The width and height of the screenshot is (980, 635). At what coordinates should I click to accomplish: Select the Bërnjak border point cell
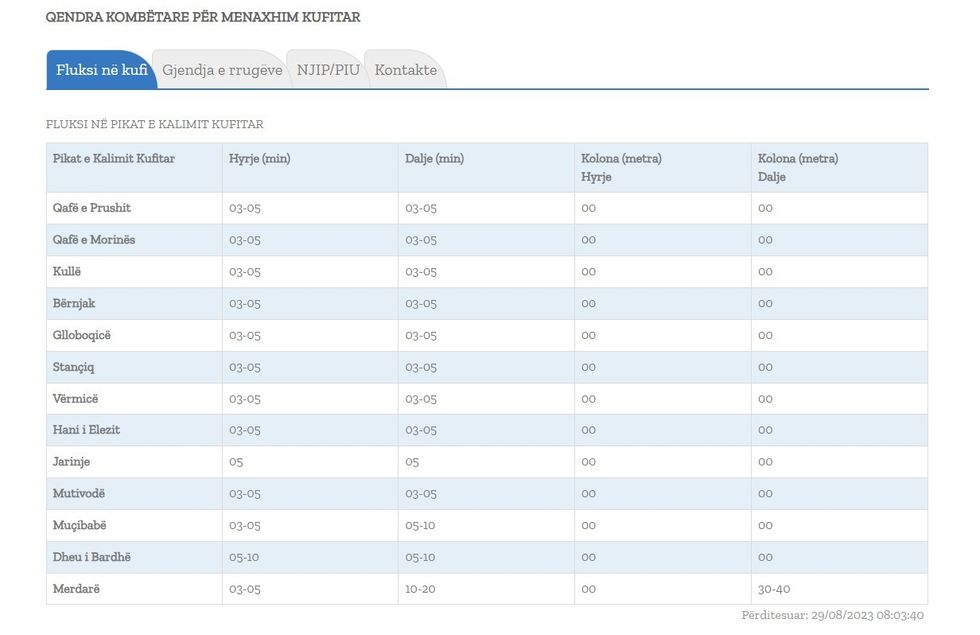(74, 304)
